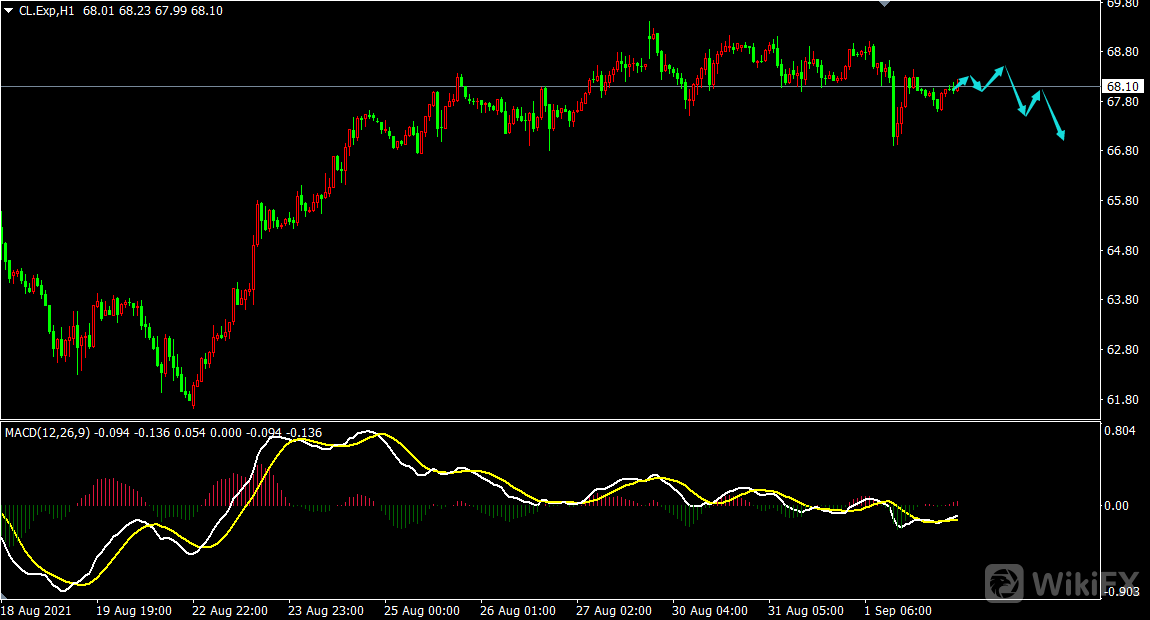Click the 18 Aug 2021 date label
This screenshot has width=1150, height=620.
[x=37, y=610]
